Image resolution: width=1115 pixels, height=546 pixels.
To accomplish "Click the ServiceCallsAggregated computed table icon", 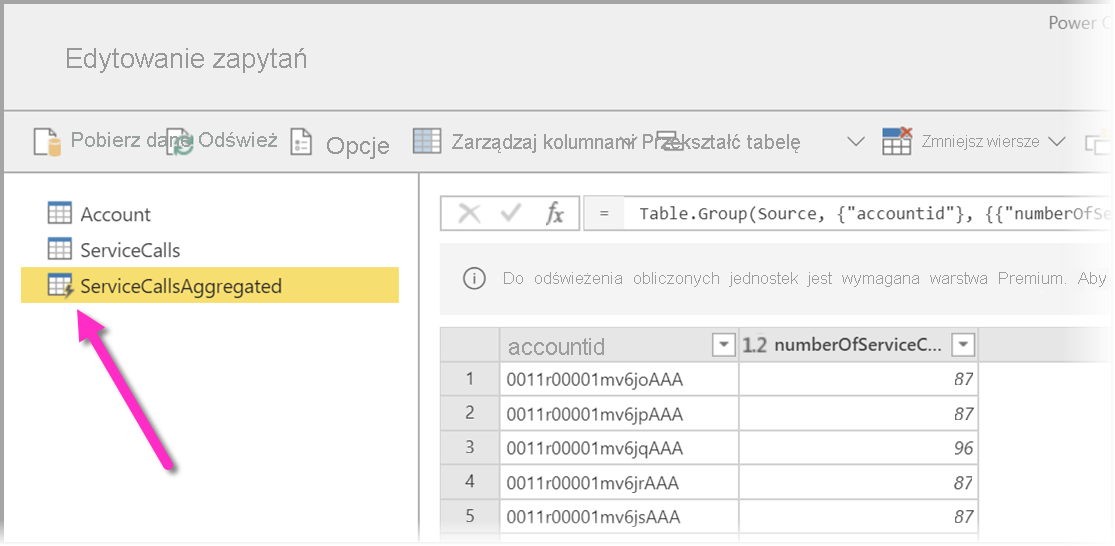I will [x=61, y=287].
